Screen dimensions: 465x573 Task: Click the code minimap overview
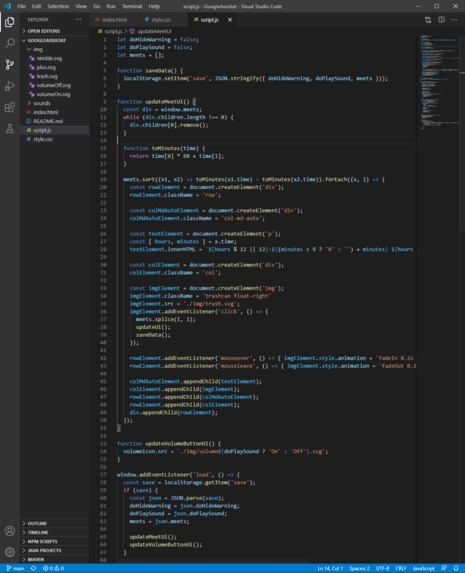(x=439, y=82)
